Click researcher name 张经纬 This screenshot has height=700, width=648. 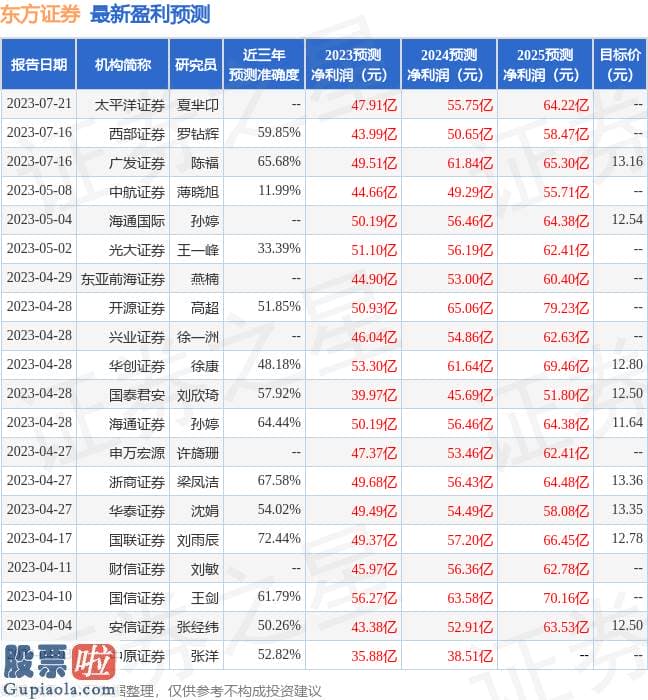[x=198, y=627]
